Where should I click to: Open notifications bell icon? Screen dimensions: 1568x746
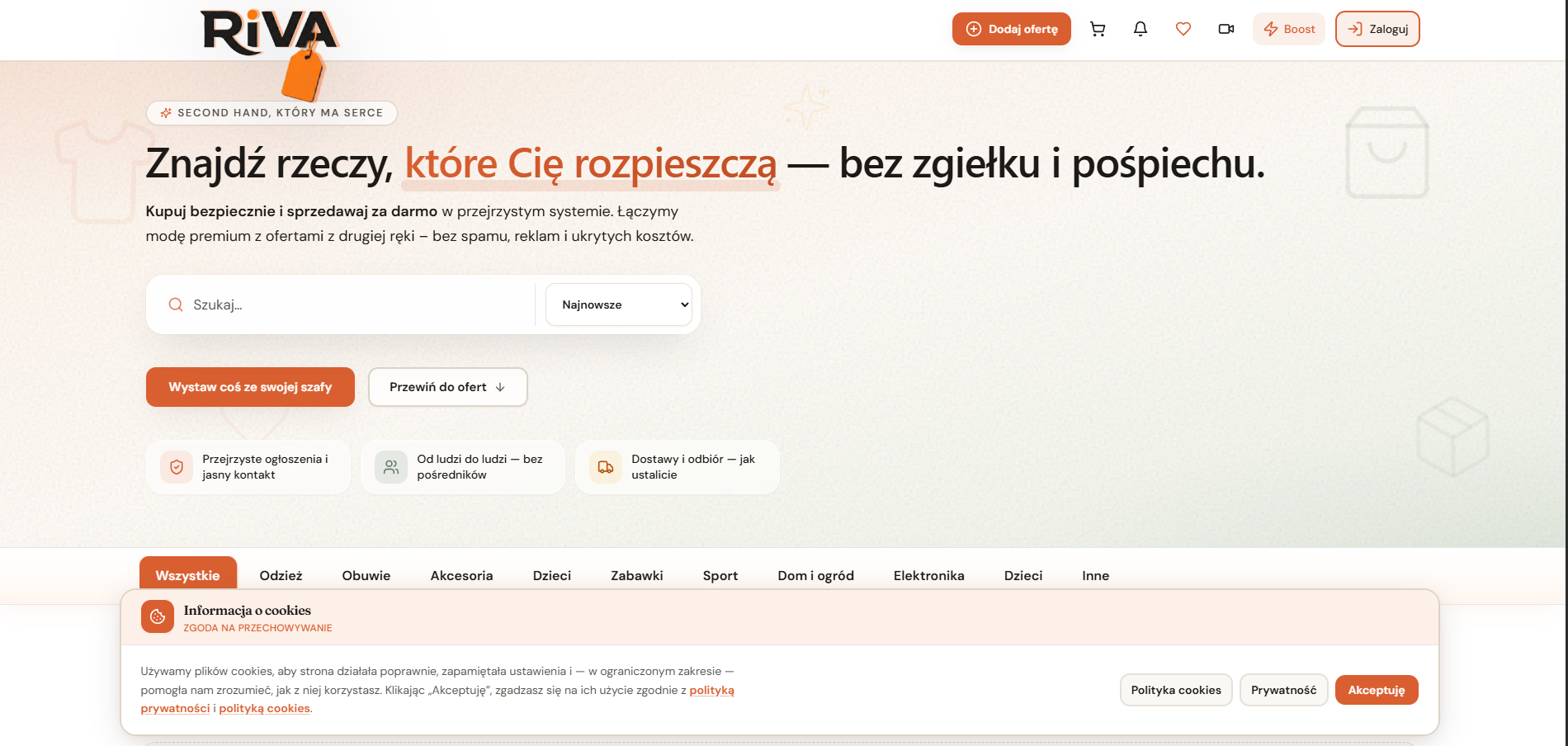[1141, 29]
